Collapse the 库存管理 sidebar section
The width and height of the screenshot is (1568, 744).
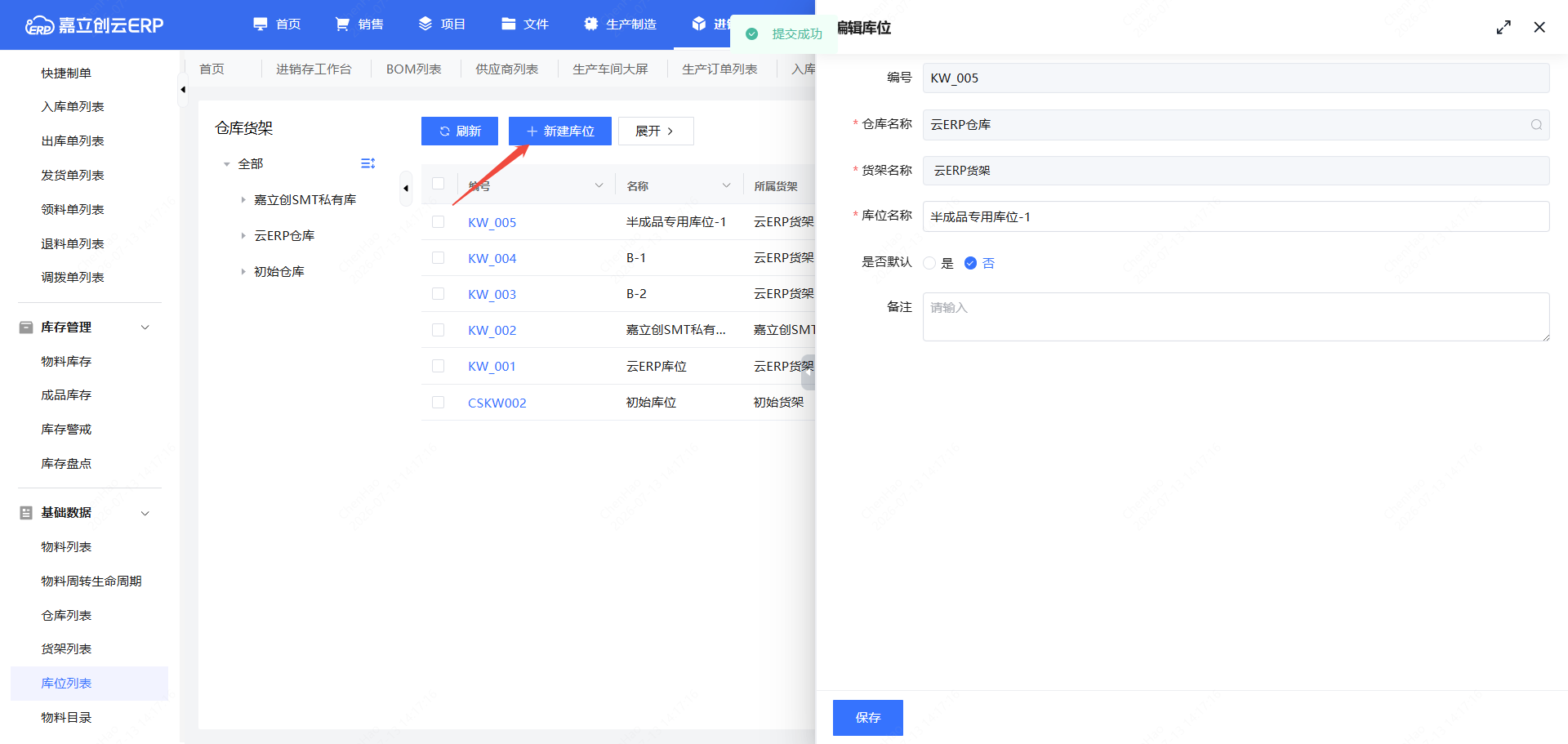click(145, 327)
